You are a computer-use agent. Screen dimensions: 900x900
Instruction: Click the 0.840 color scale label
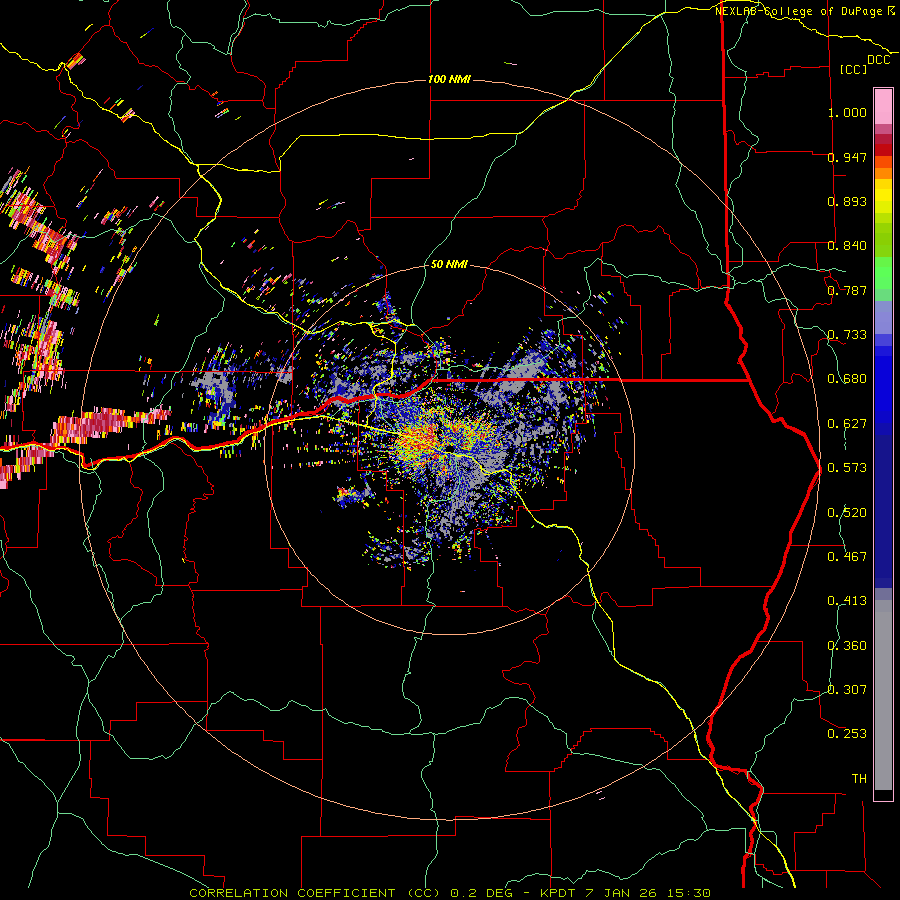[x=847, y=246]
